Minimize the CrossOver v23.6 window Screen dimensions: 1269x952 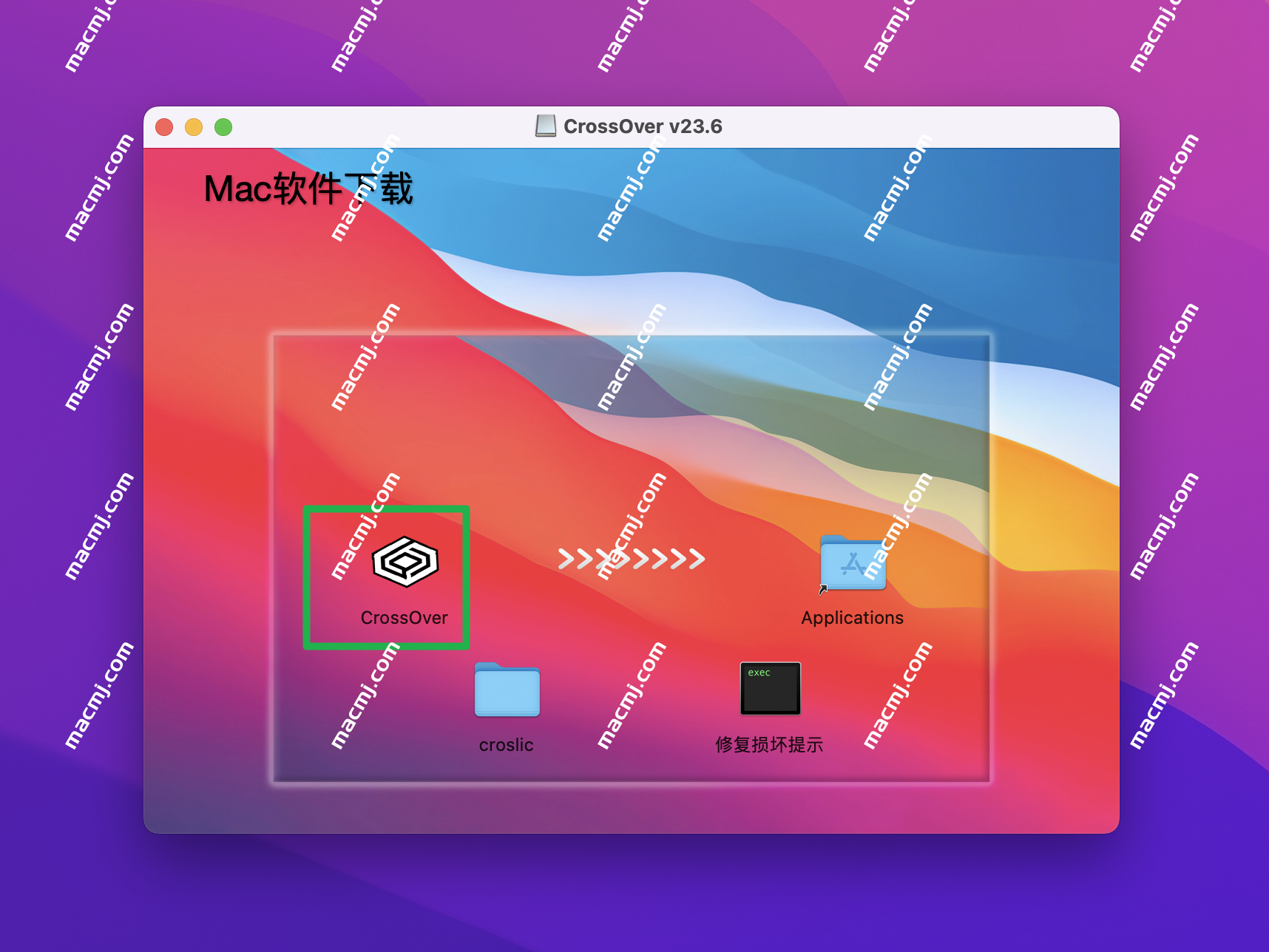[x=194, y=127]
